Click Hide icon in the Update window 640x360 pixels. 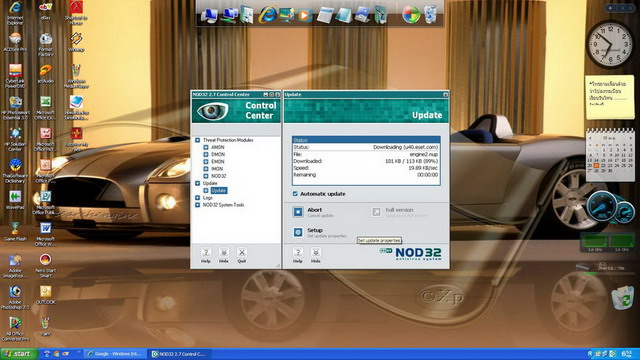[316, 253]
